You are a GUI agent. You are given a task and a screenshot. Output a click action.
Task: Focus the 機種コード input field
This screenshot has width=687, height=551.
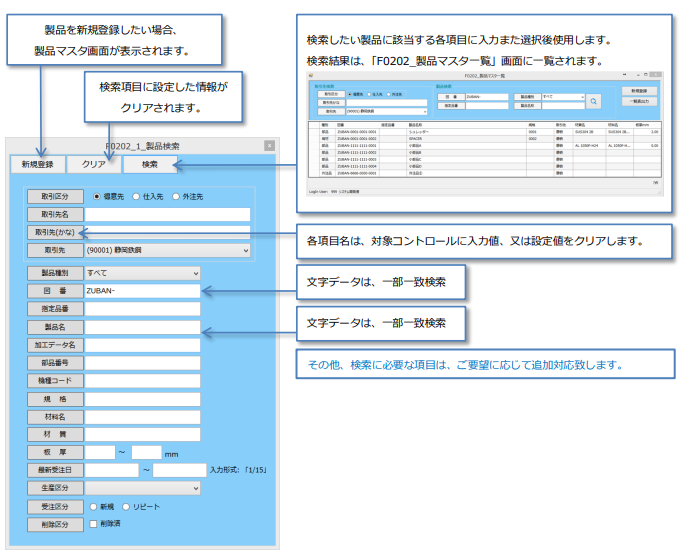click(x=142, y=381)
